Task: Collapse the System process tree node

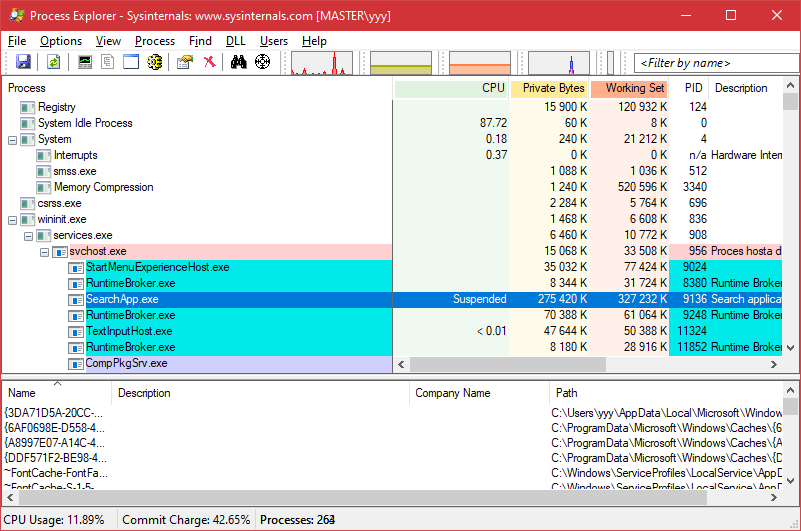Action: pos(12,139)
